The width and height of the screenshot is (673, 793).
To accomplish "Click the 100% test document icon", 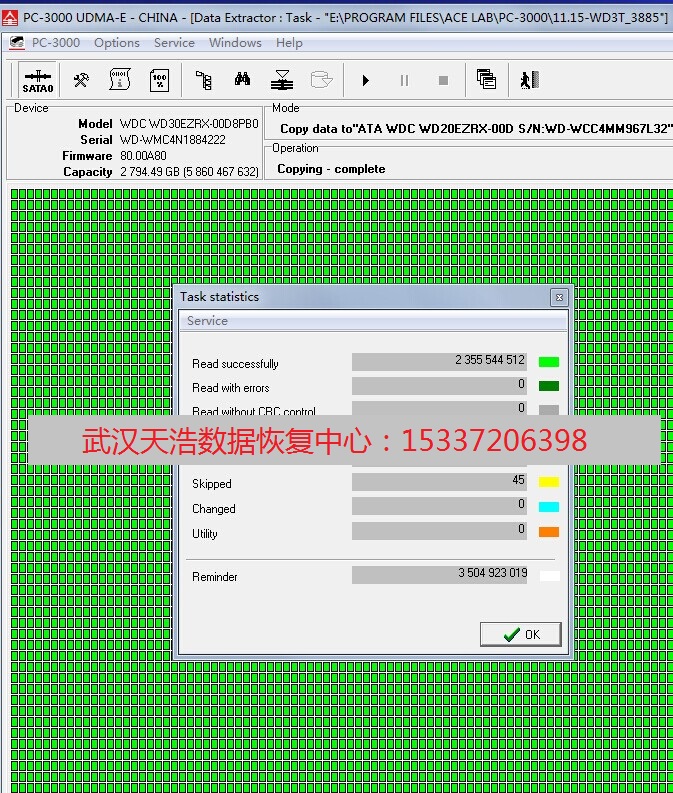I will click(159, 80).
